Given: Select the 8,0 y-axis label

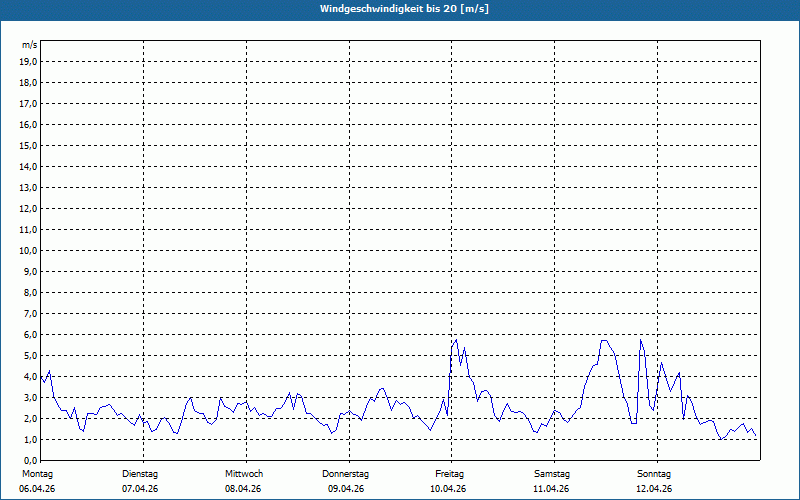Looking at the screenshot, I should click(x=30, y=292).
